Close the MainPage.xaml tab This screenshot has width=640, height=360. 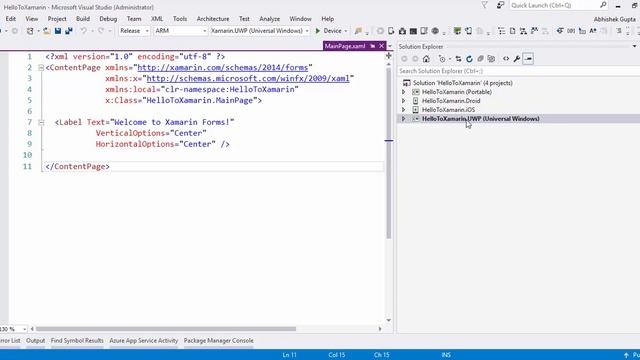coord(382,46)
